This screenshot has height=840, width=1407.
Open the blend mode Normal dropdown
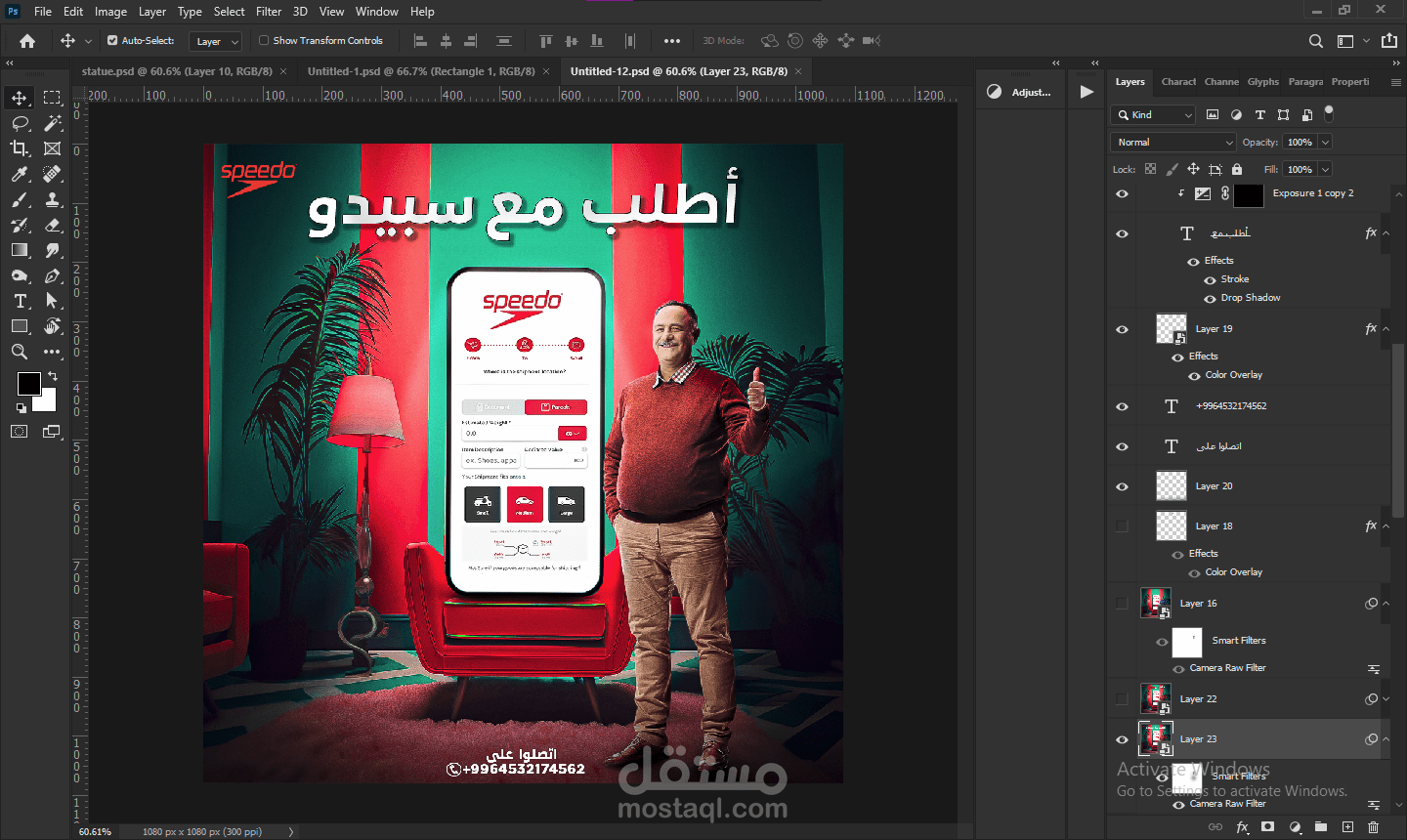click(x=1173, y=143)
